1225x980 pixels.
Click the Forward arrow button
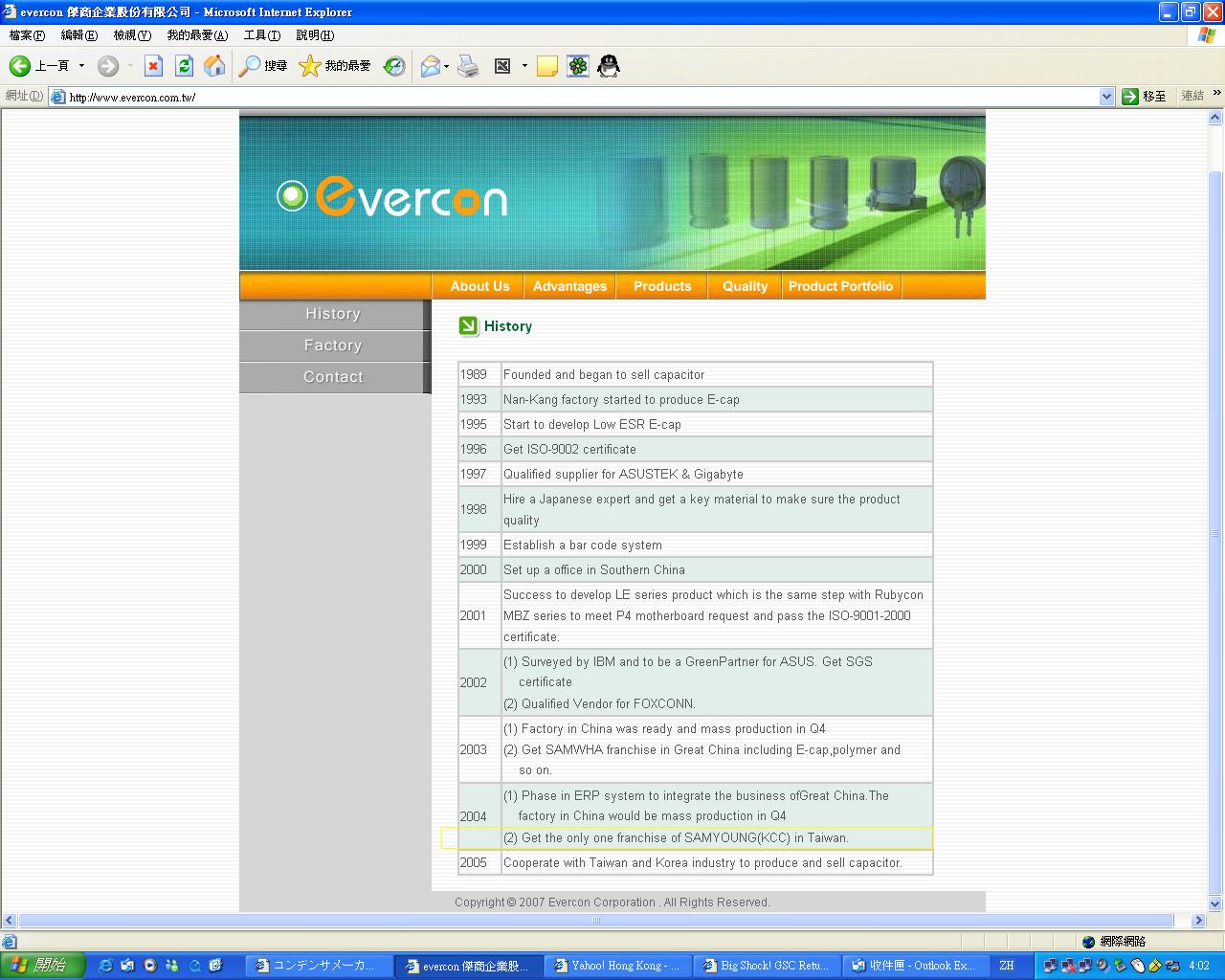108,66
